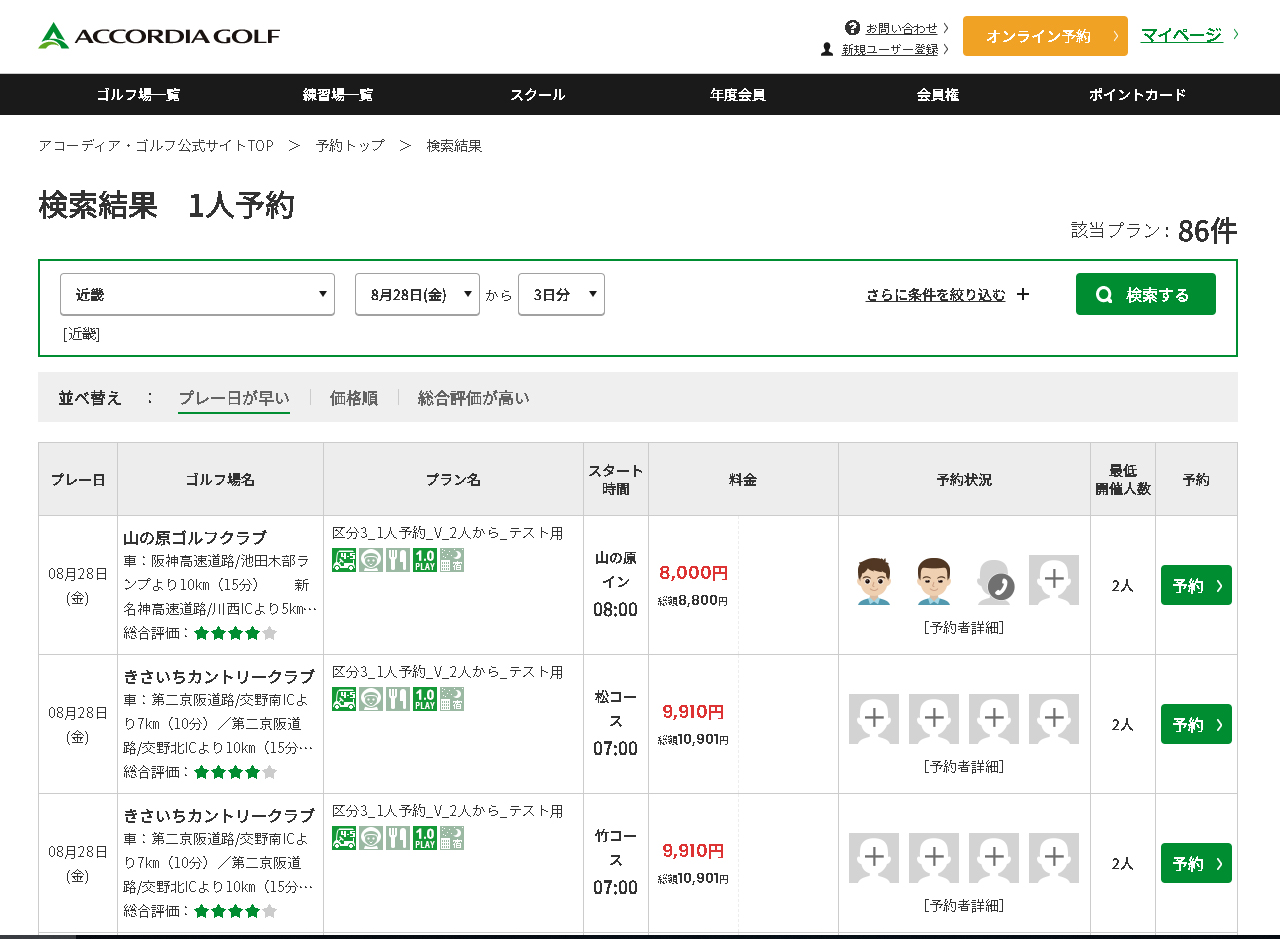Click the meal icon in the 松コース plan row

pos(398,699)
